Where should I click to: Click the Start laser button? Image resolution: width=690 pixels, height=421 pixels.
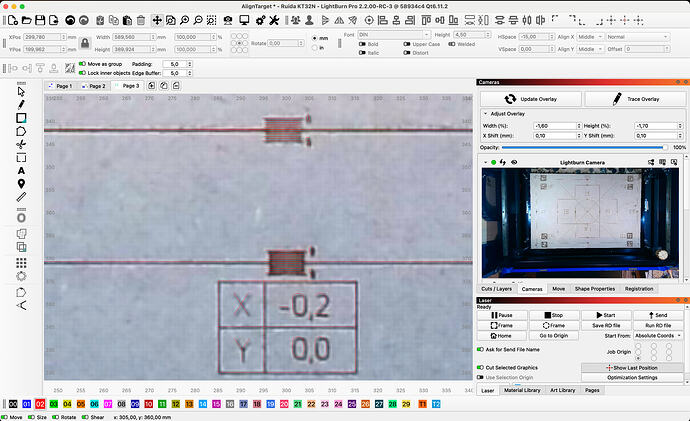pyautogui.click(x=606, y=315)
